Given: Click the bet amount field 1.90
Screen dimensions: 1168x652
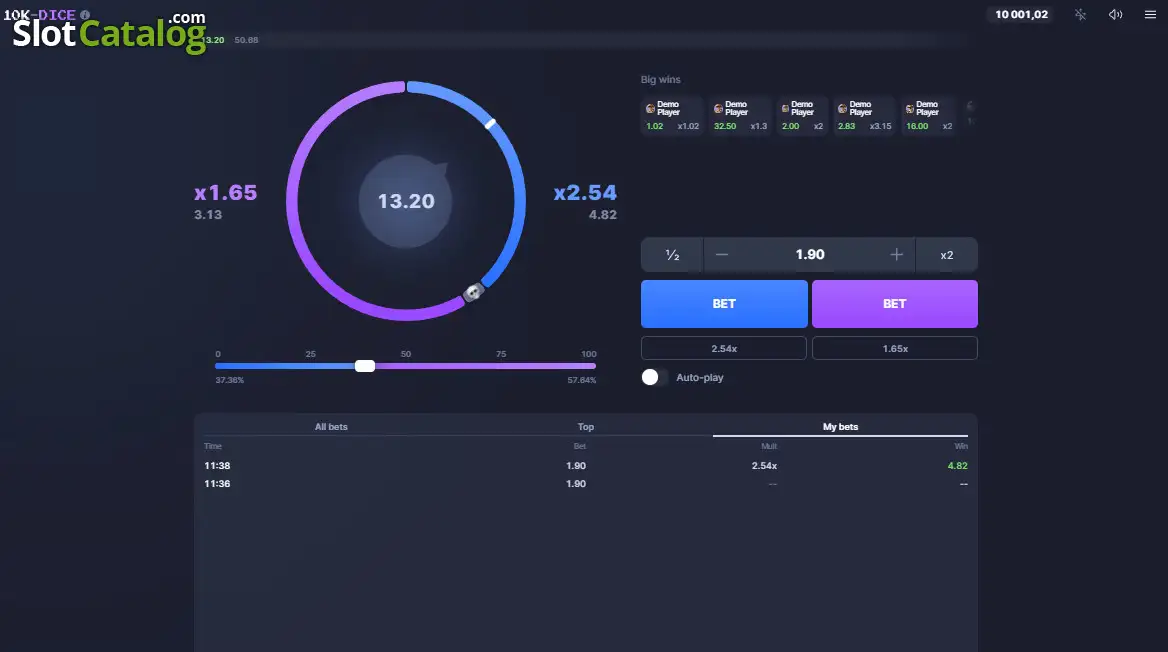Looking at the screenshot, I should click(810, 255).
